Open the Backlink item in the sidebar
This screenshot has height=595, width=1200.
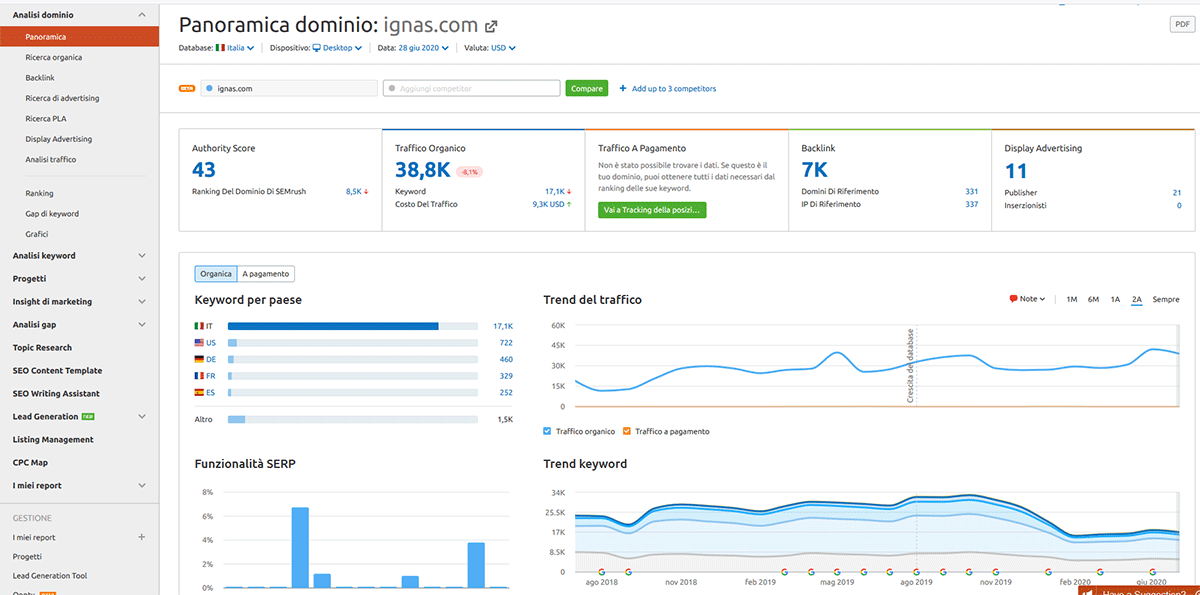pyautogui.click(x=40, y=78)
